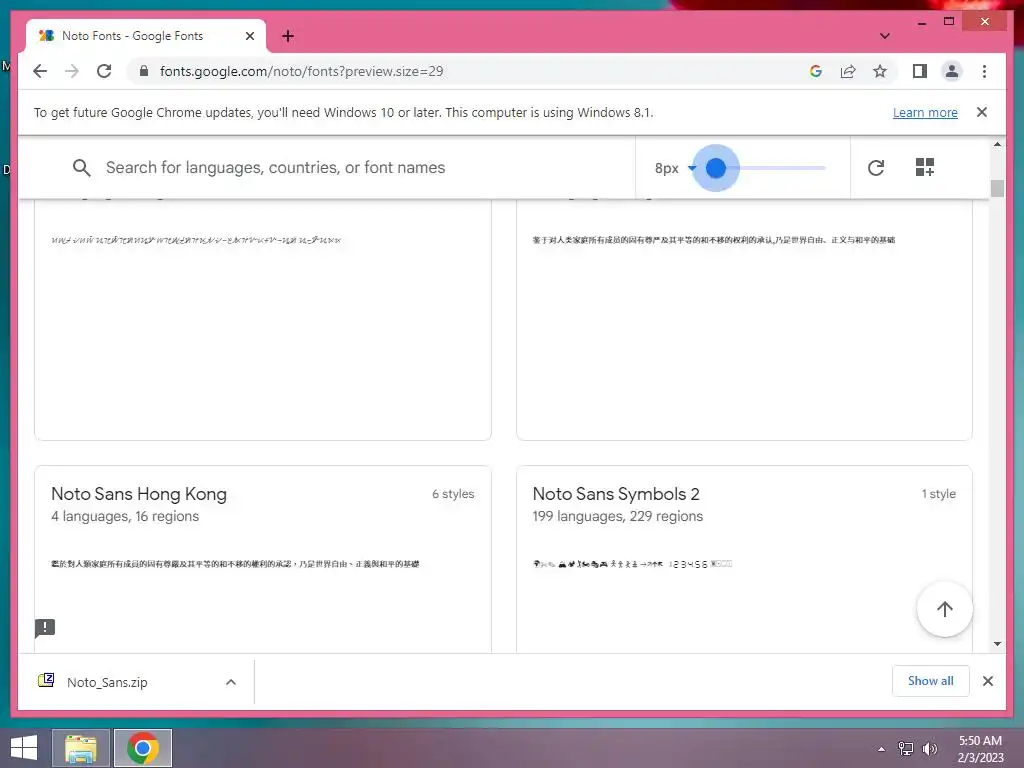Open the Chrome three-dot menu
The height and width of the screenshot is (768, 1024).
point(984,71)
